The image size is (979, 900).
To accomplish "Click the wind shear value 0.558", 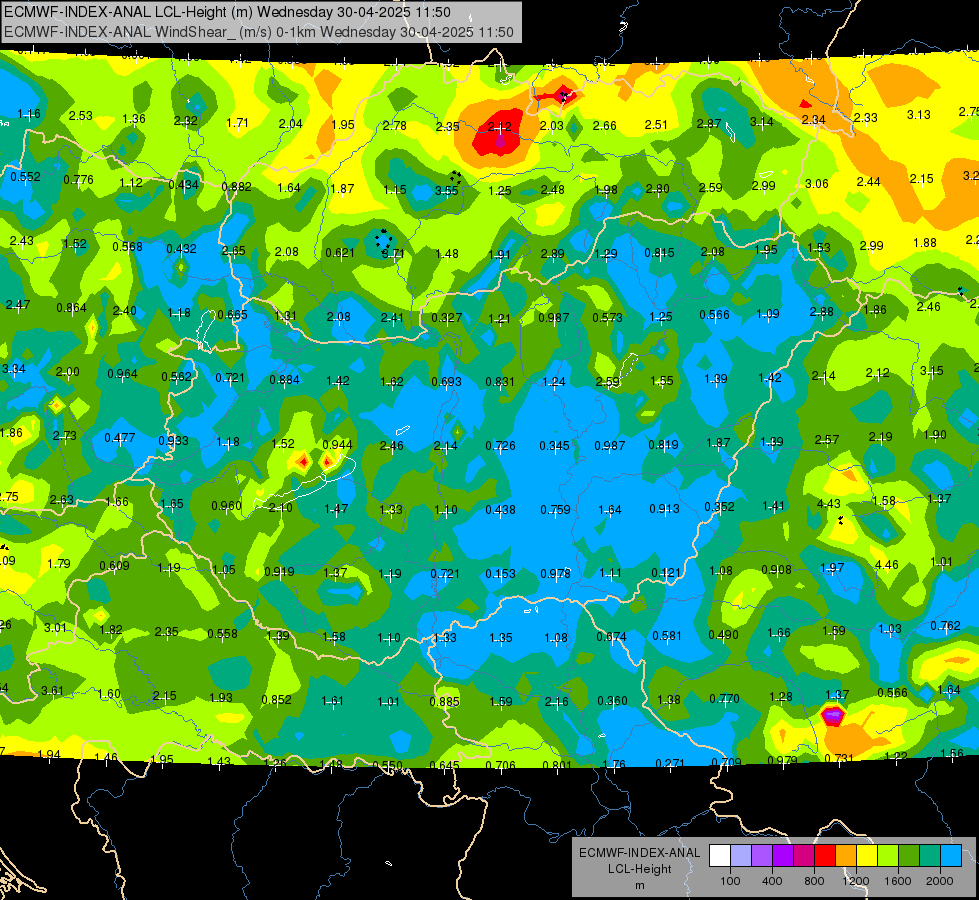I will click(222, 633).
